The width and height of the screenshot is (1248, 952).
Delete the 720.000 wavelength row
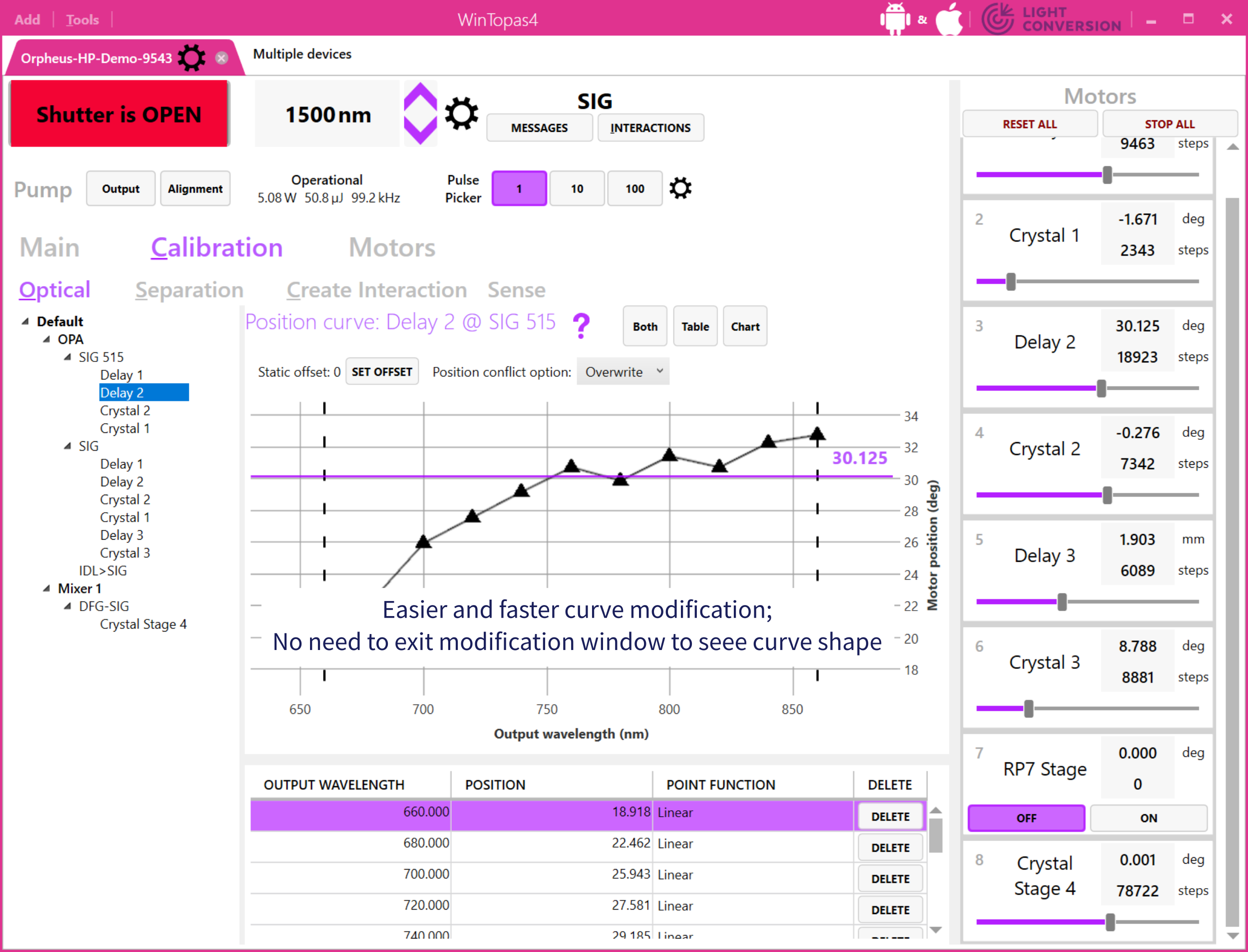(x=890, y=910)
